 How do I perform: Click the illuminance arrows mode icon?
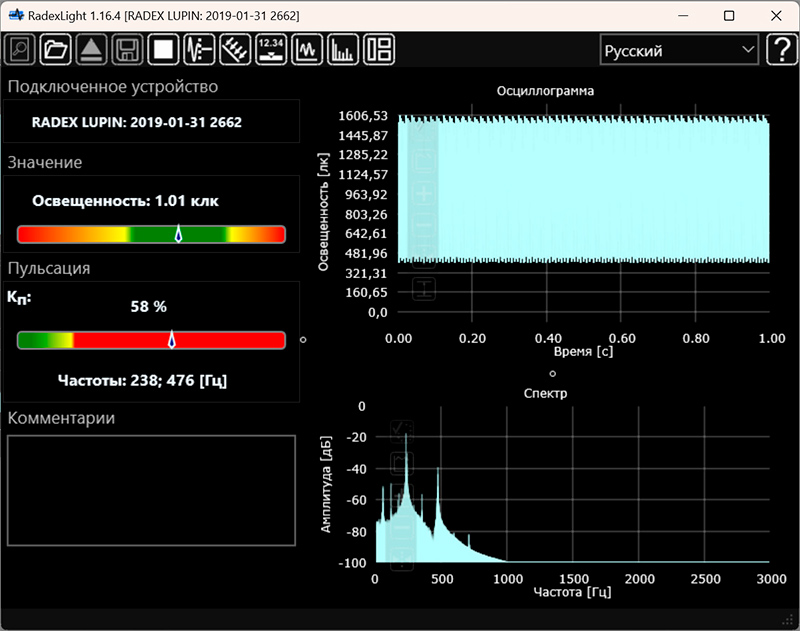235,49
